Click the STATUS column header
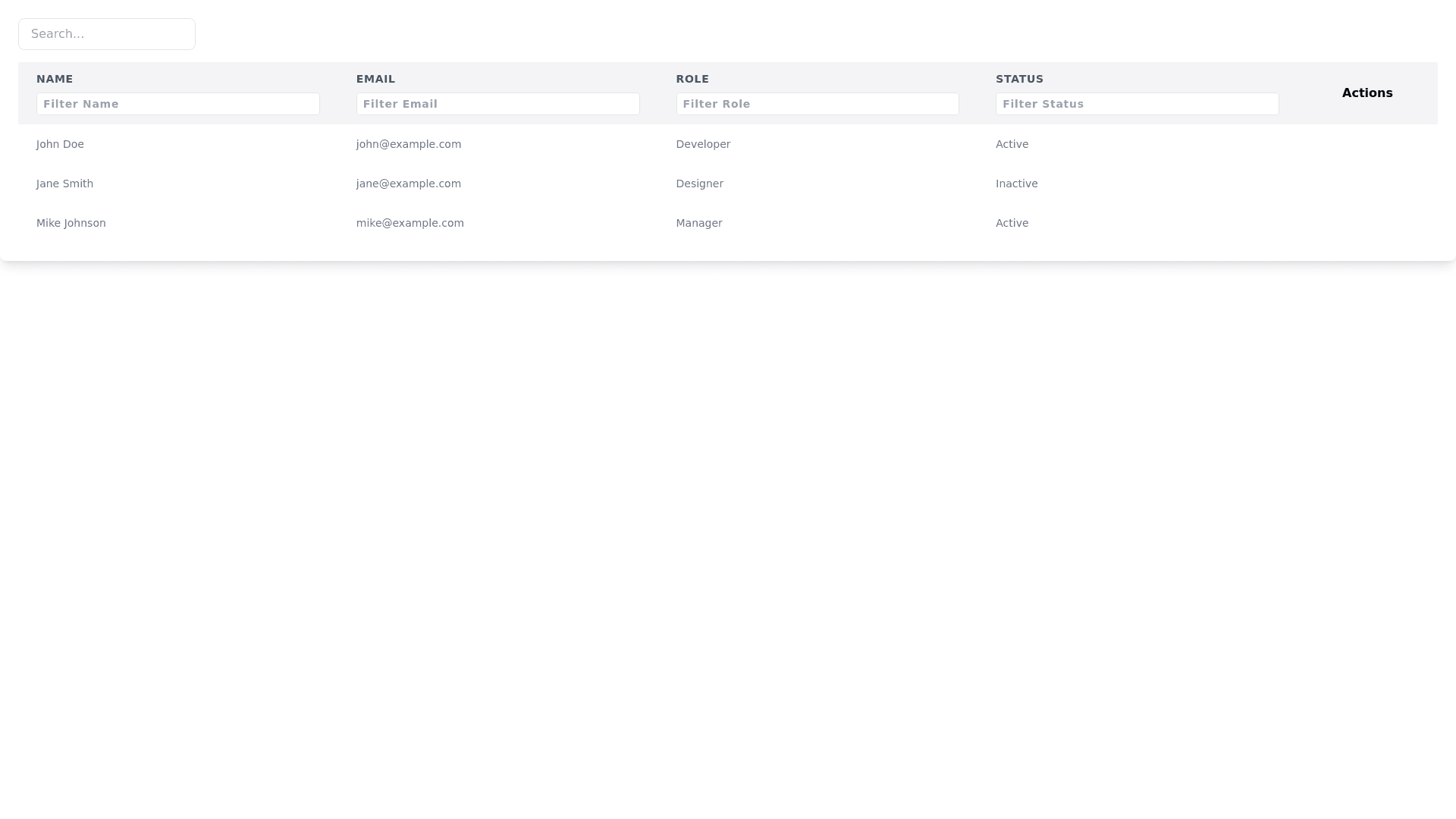1456x819 pixels. 1019,79
